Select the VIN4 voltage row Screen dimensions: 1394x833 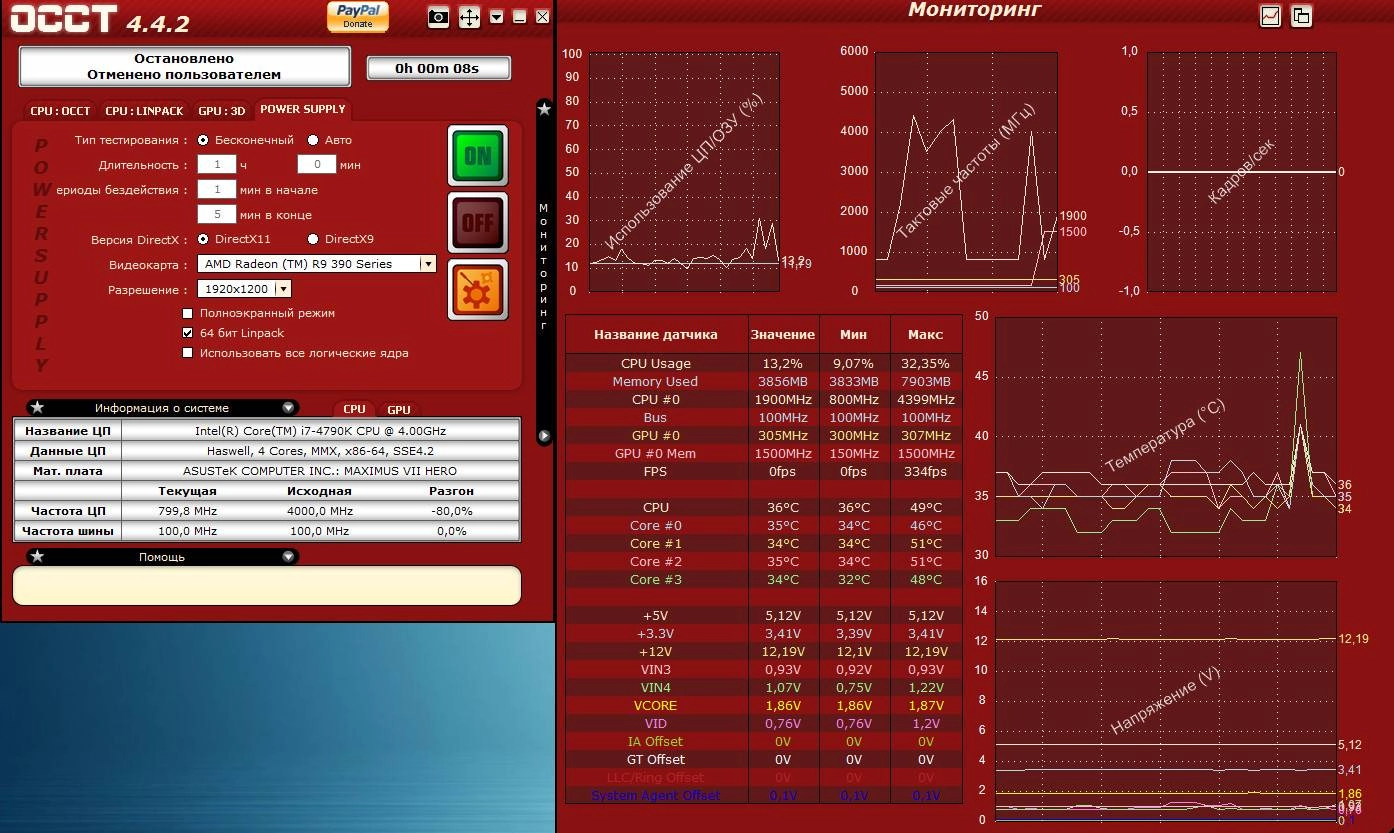point(764,688)
